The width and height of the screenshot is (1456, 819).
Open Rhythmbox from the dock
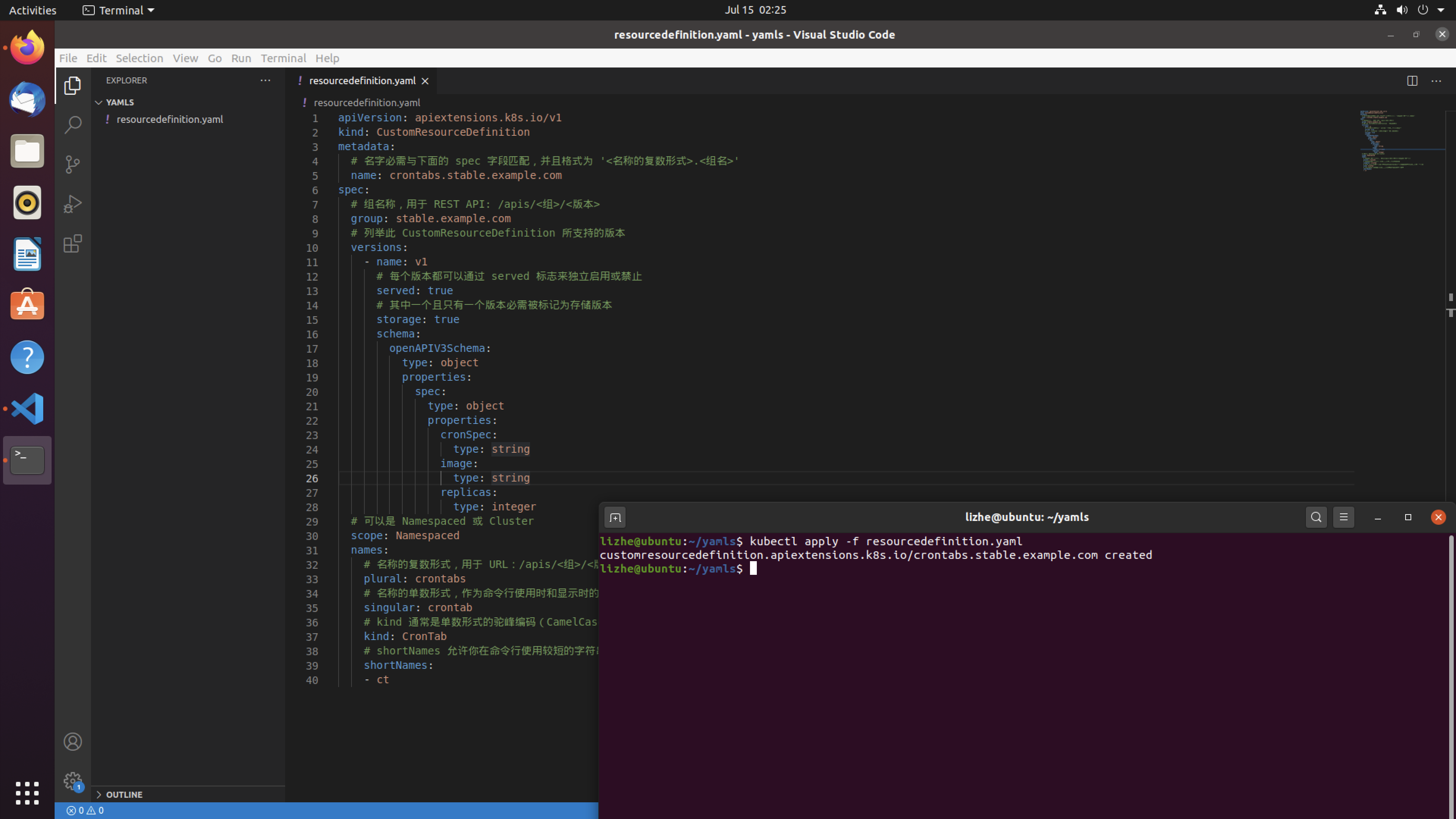point(27,202)
